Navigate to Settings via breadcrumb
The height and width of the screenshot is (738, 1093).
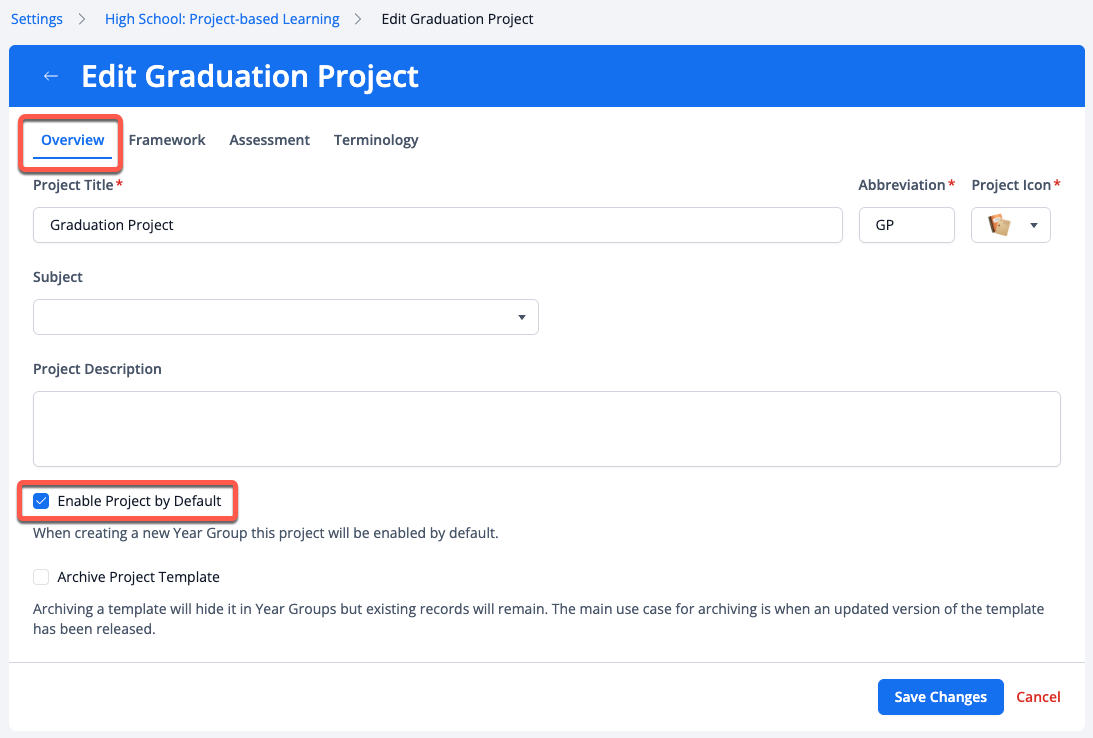37,19
